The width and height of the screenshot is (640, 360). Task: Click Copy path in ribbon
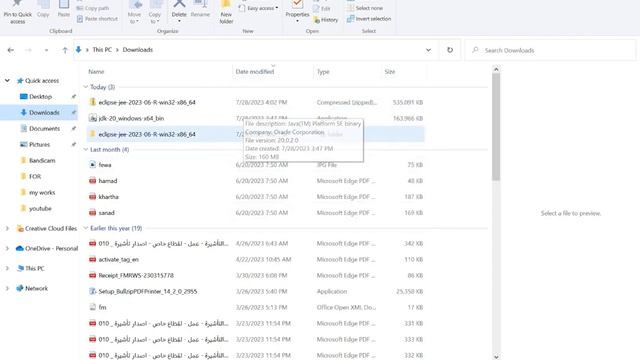93,8
